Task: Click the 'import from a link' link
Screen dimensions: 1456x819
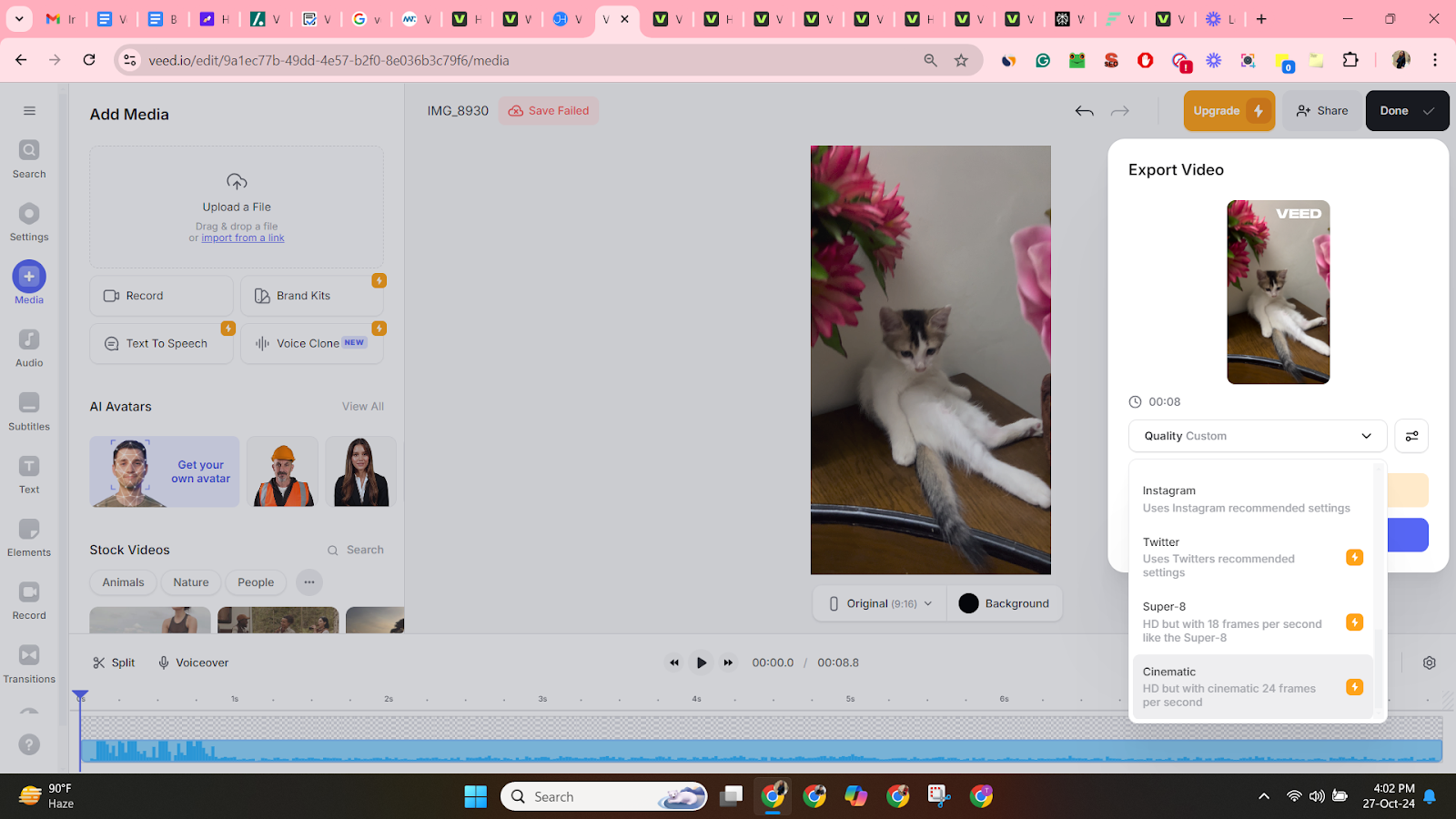Action: [x=242, y=238]
